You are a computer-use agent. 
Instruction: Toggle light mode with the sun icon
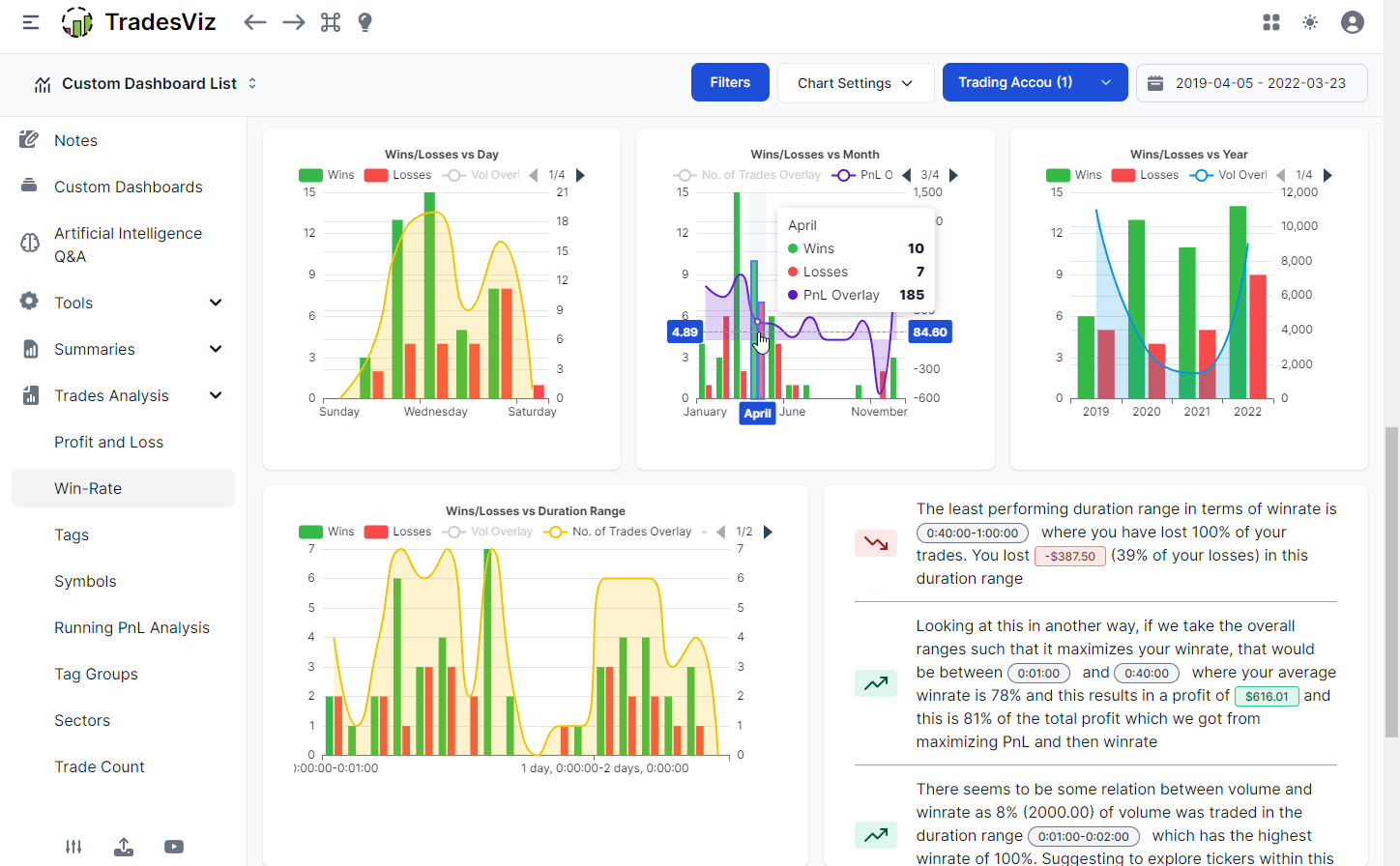point(1310,21)
